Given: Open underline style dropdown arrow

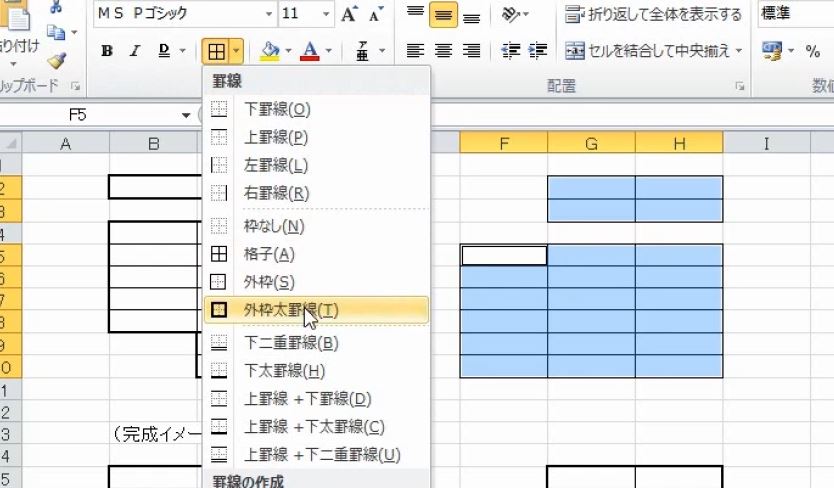Looking at the screenshot, I should pyautogui.click(x=182, y=51).
